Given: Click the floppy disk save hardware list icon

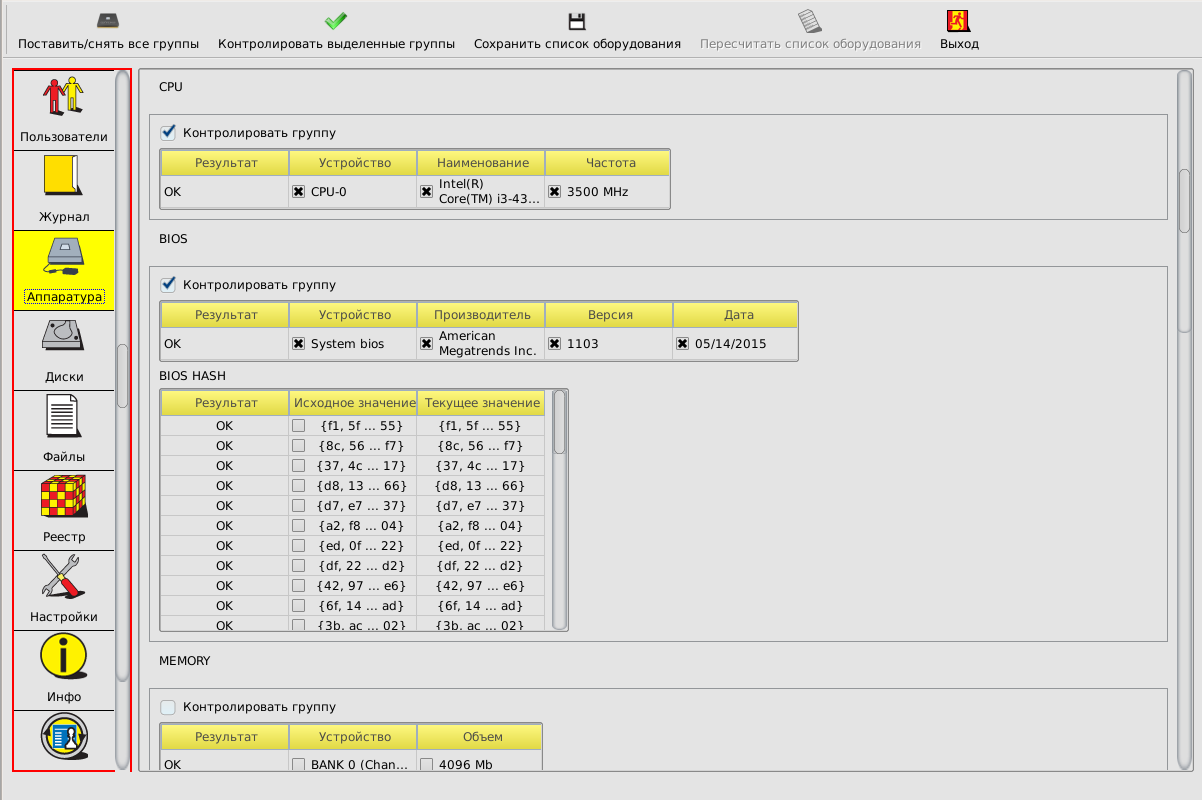Looking at the screenshot, I should (577, 21).
